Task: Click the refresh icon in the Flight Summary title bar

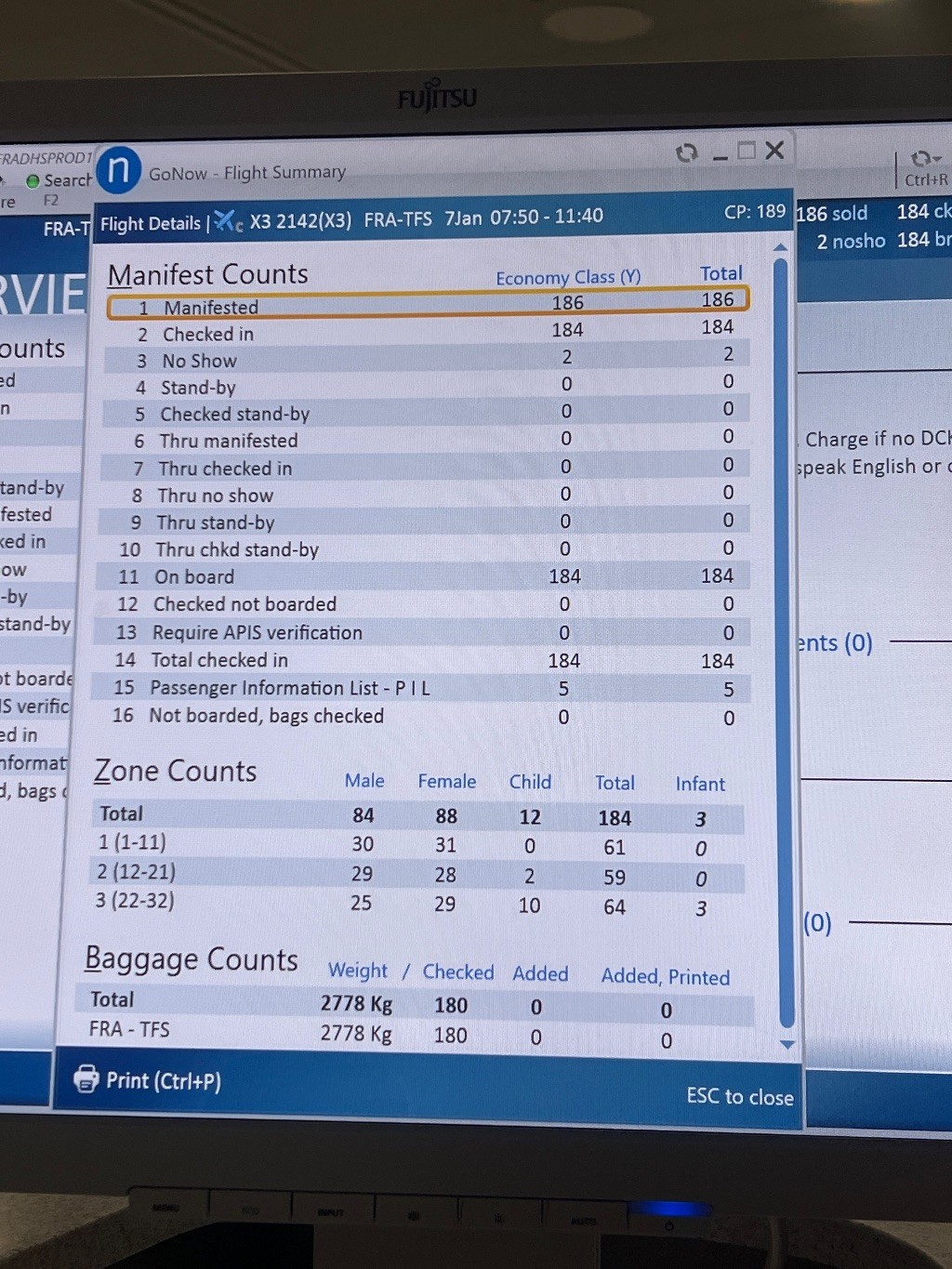Action: (x=686, y=152)
